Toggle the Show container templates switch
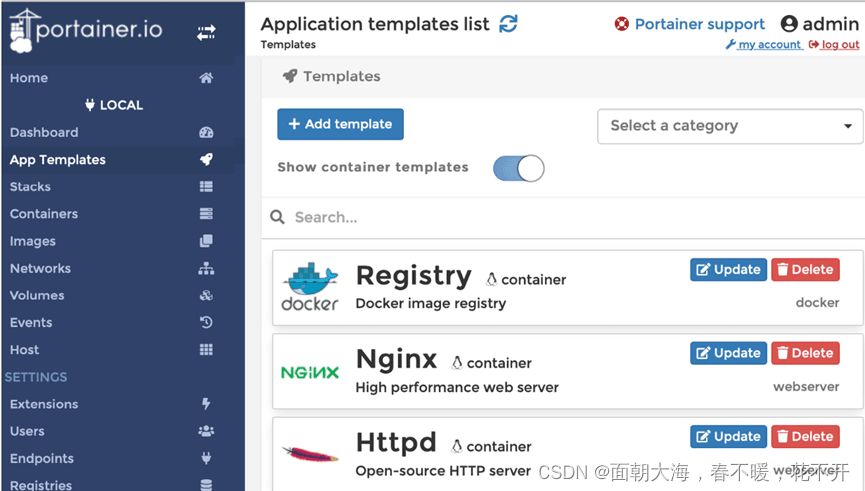Image resolution: width=865 pixels, height=491 pixels. (519, 168)
